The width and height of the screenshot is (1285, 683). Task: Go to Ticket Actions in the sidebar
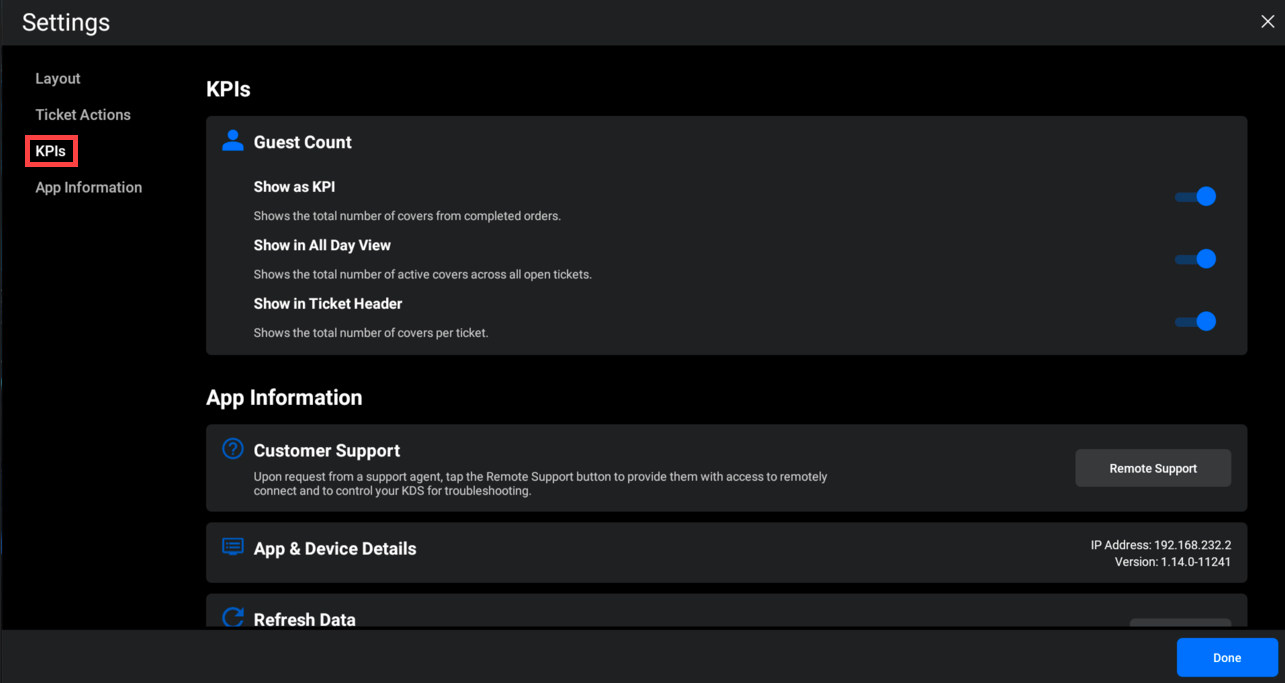pos(83,115)
